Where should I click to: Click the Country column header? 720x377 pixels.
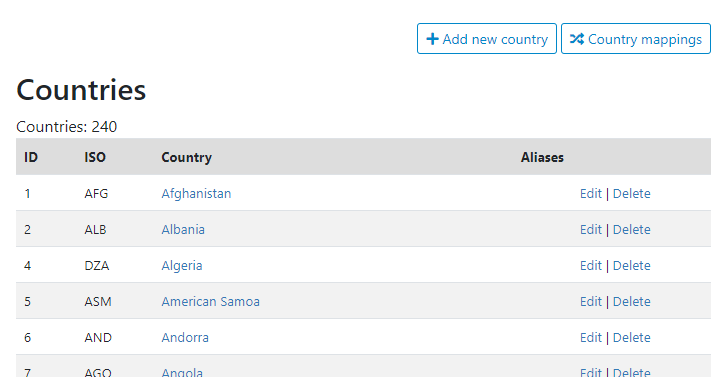click(x=186, y=158)
